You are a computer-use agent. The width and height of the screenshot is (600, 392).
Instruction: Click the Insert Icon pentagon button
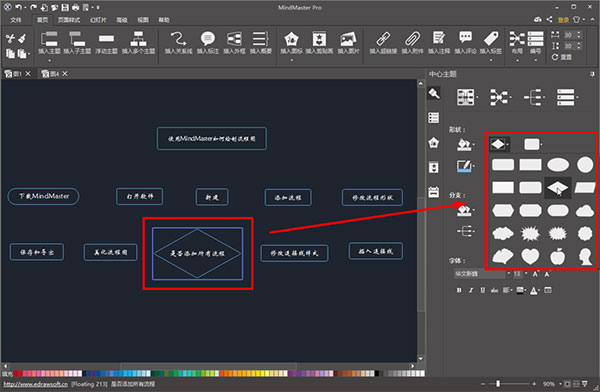(x=291, y=39)
